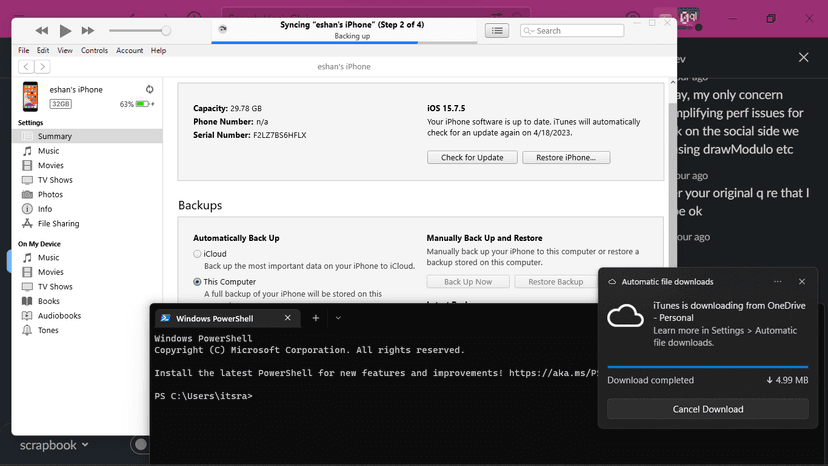Screen dimensions: 828x466
Task: Open more options on the downloads notification
Action: [x=777, y=282]
